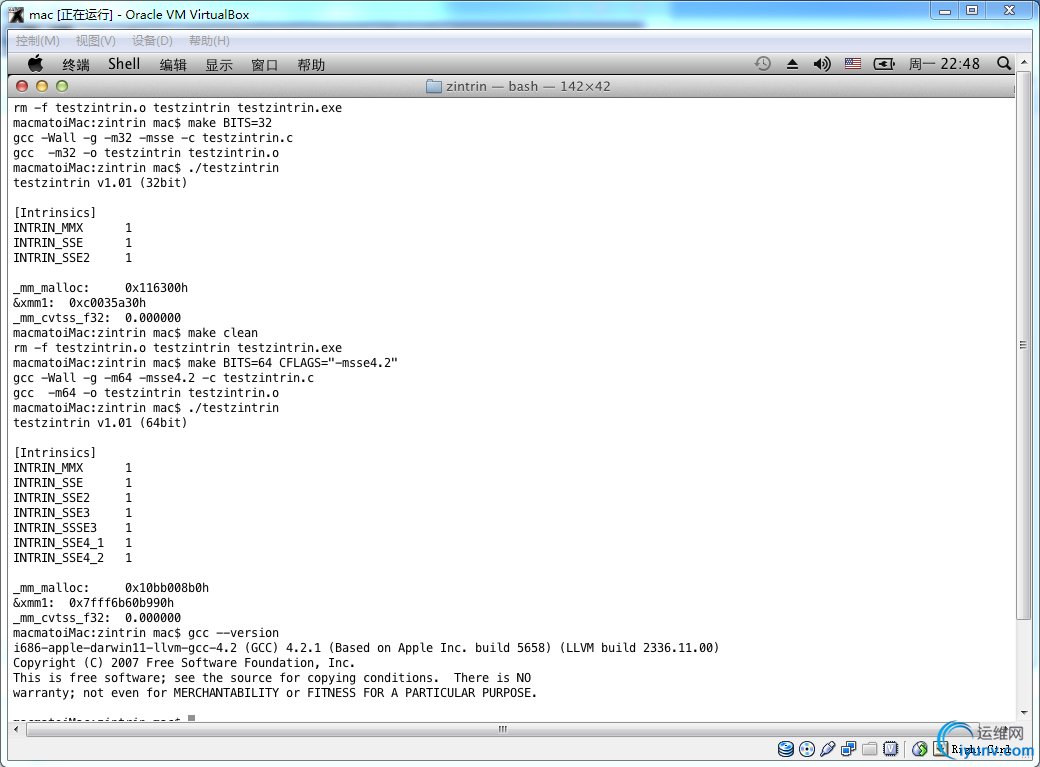Click the second 'make clean' command line

[135, 333]
